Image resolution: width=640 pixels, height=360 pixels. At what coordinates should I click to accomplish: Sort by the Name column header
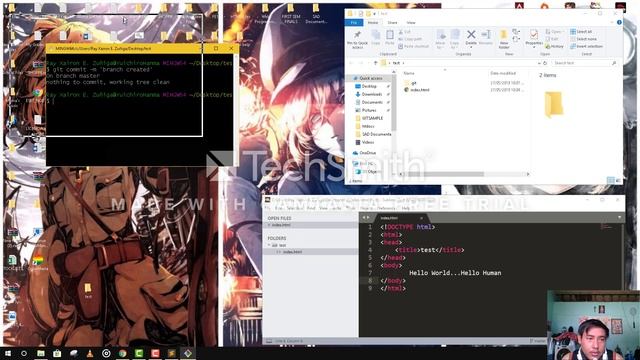[x=409, y=73]
